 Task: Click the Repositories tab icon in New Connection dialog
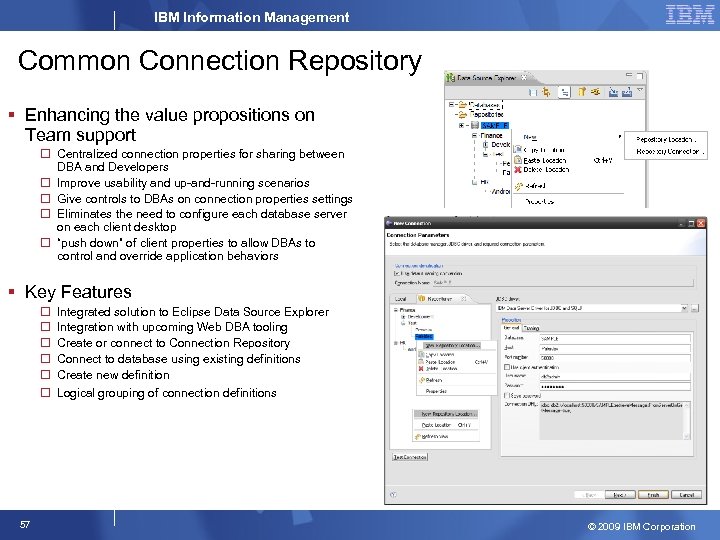coord(421,298)
